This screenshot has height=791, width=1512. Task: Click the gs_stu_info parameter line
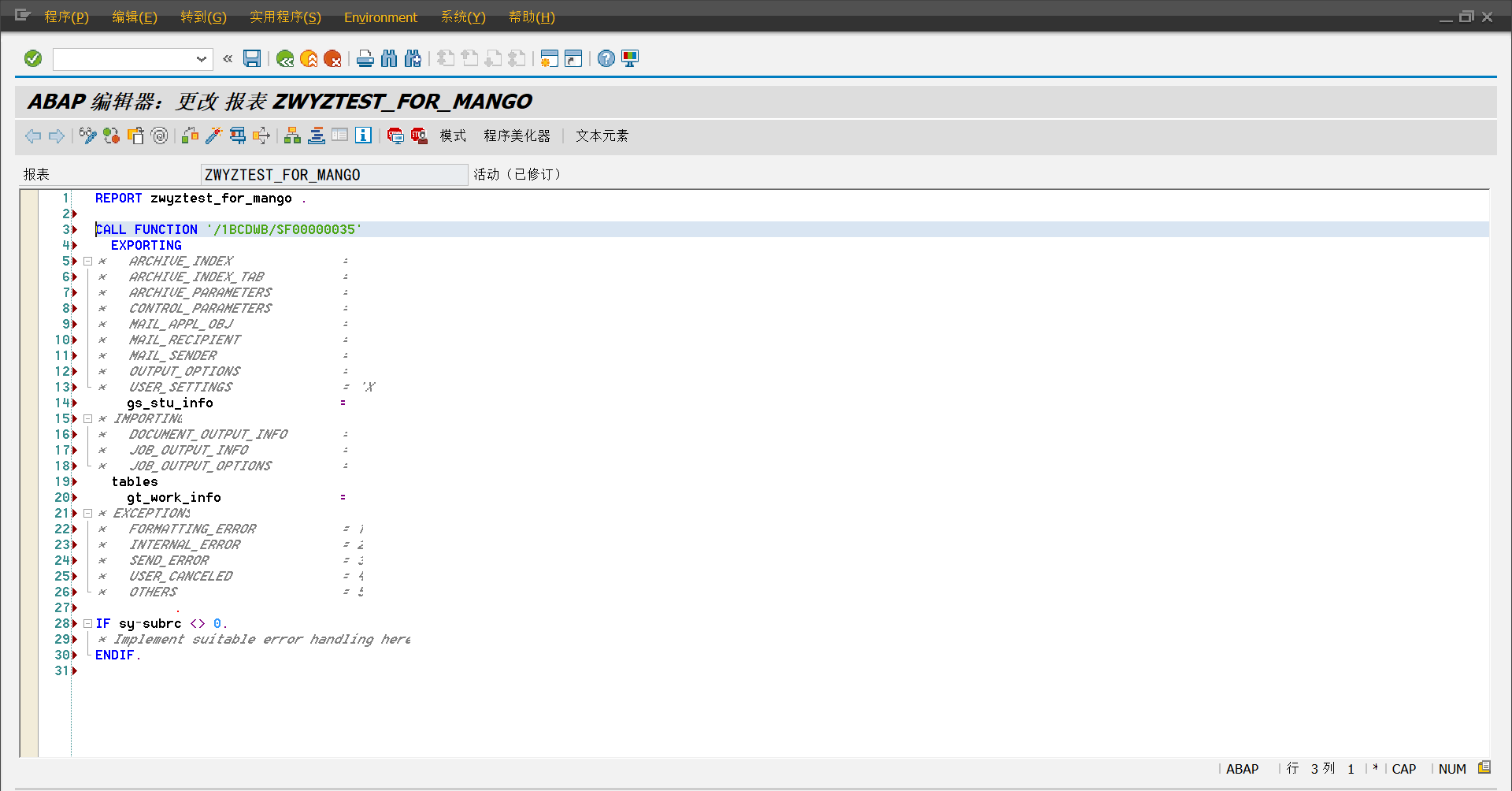click(170, 403)
